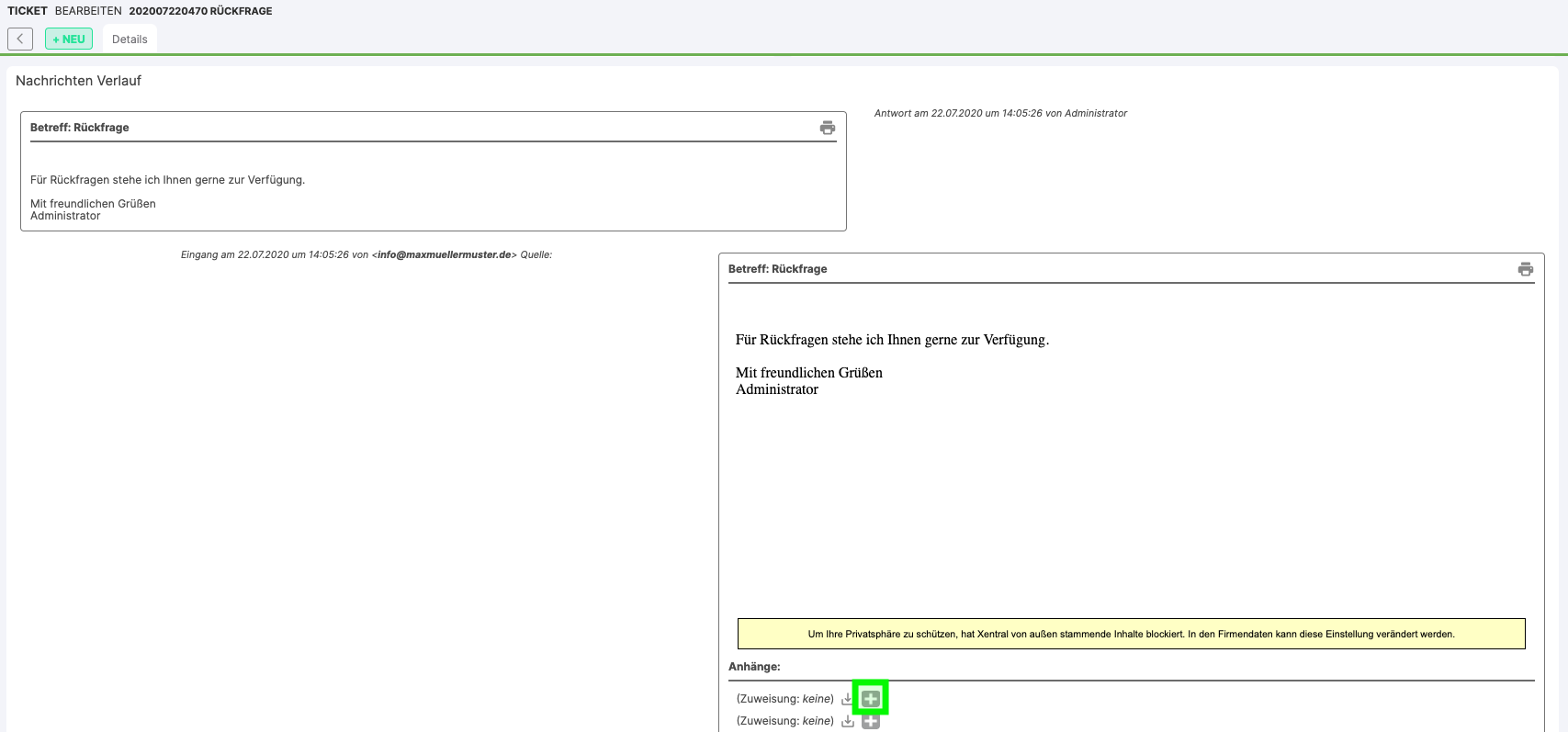Select the Nachrichten Verlauf heading
Screen dimensions: 1568x732
[x=79, y=81]
